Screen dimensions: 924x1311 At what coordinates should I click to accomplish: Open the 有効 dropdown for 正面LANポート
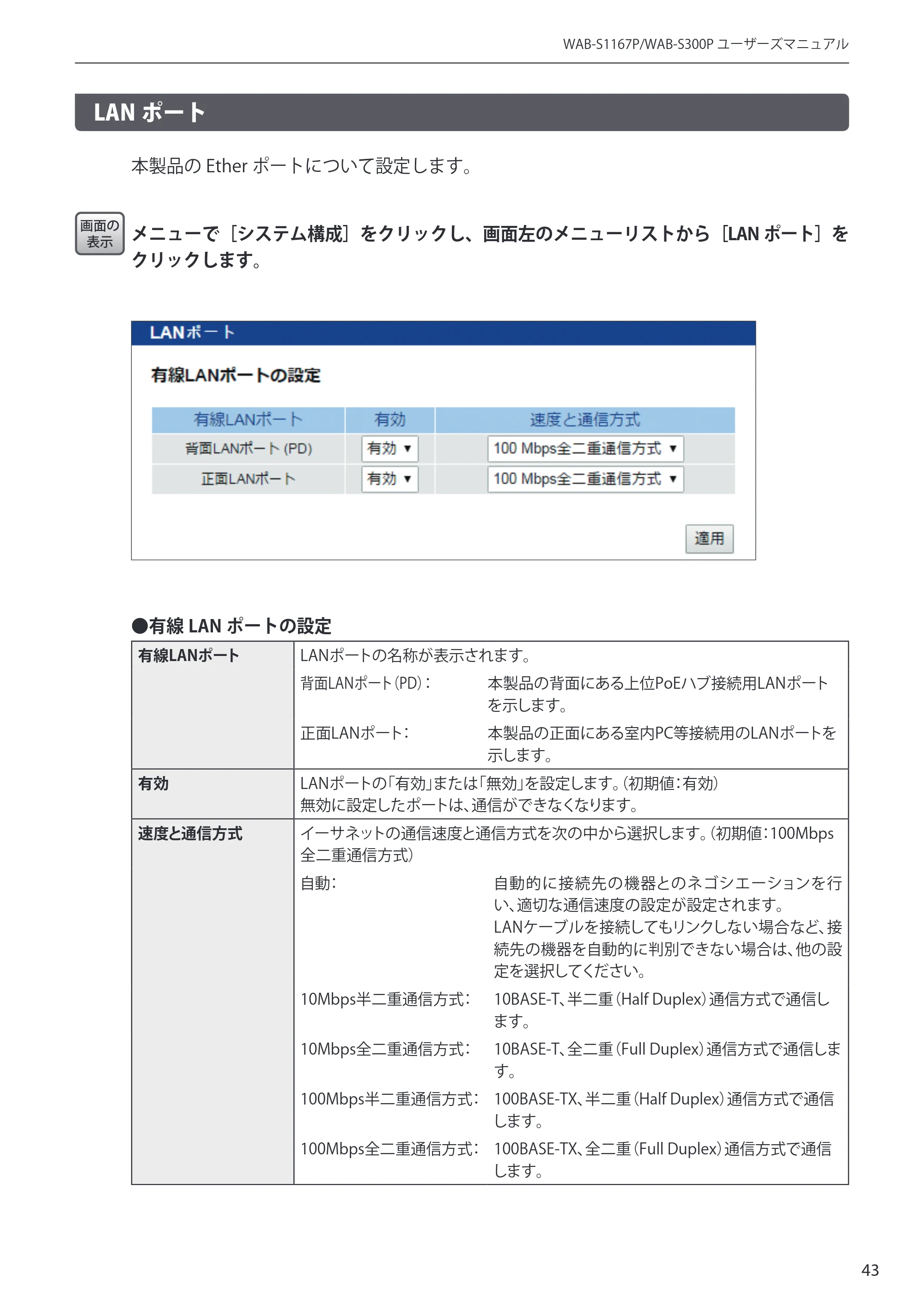point(389,479)
